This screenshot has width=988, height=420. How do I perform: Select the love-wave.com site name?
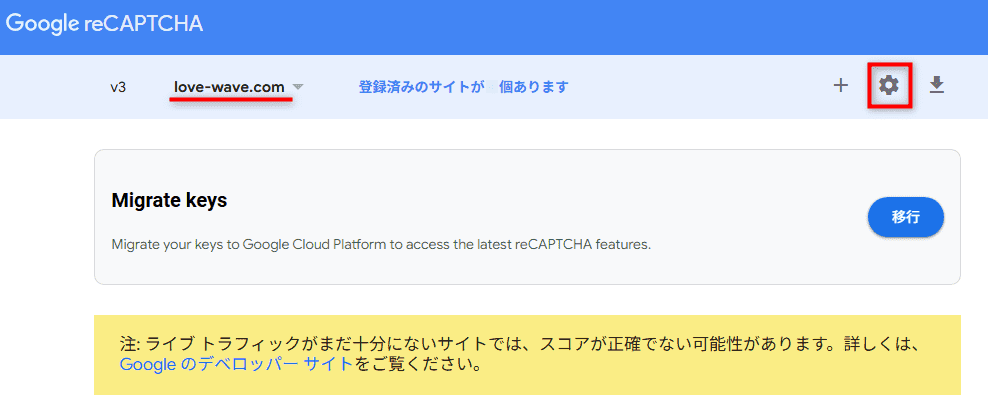pyautogui.click(x=229, y=87)
